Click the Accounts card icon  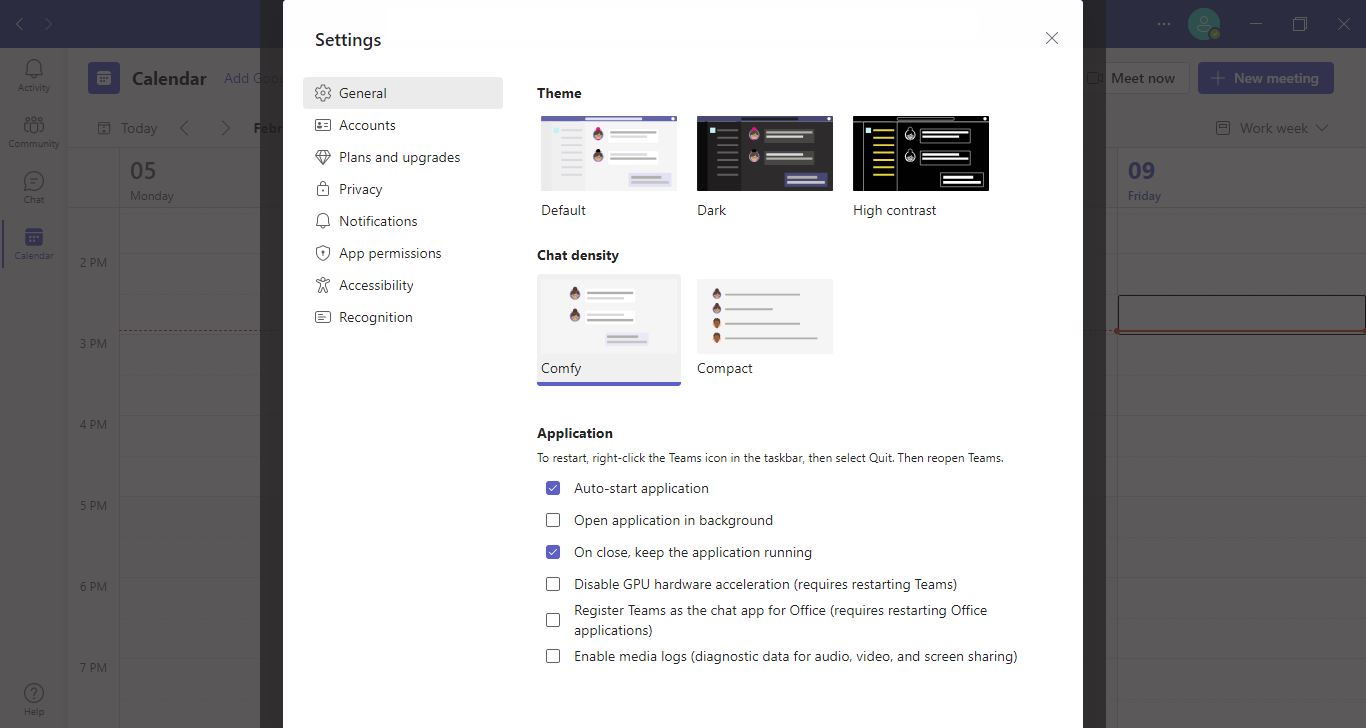(x=322, y=125)
